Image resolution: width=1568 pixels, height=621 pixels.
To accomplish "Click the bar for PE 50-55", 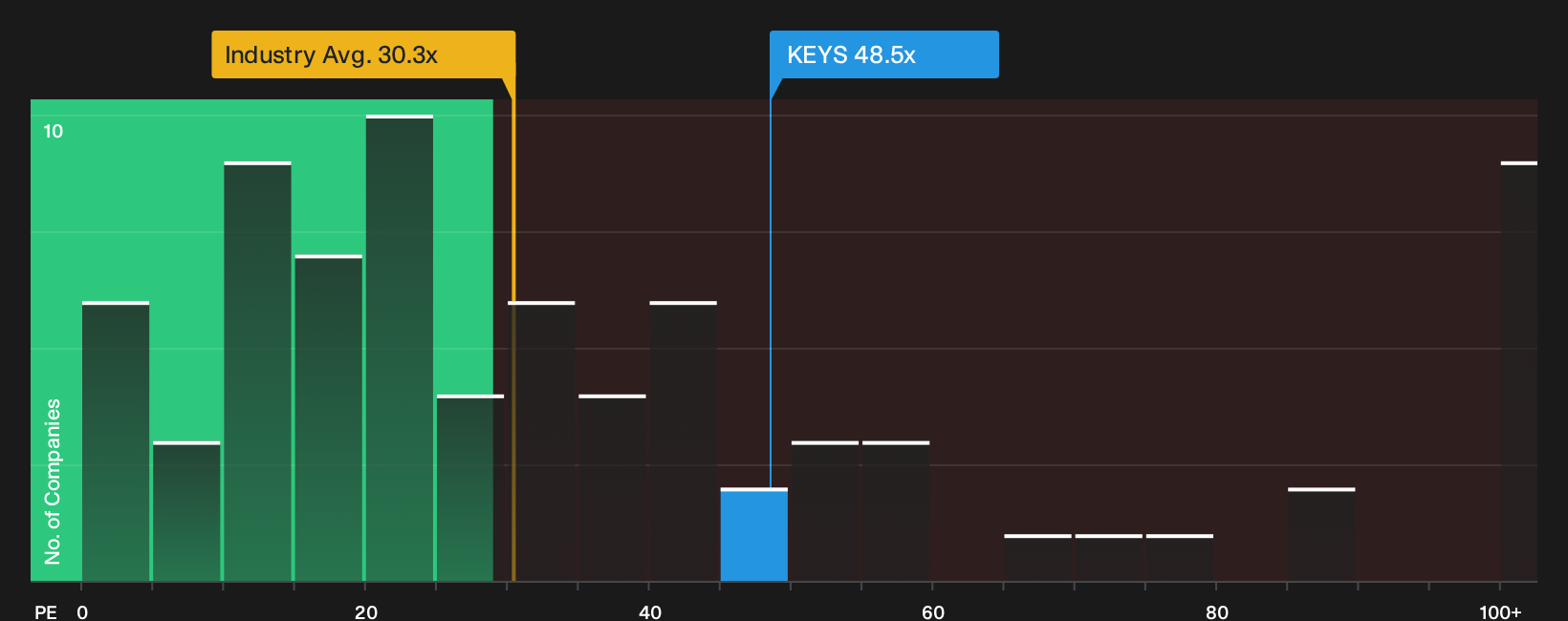I will (825, 511).
